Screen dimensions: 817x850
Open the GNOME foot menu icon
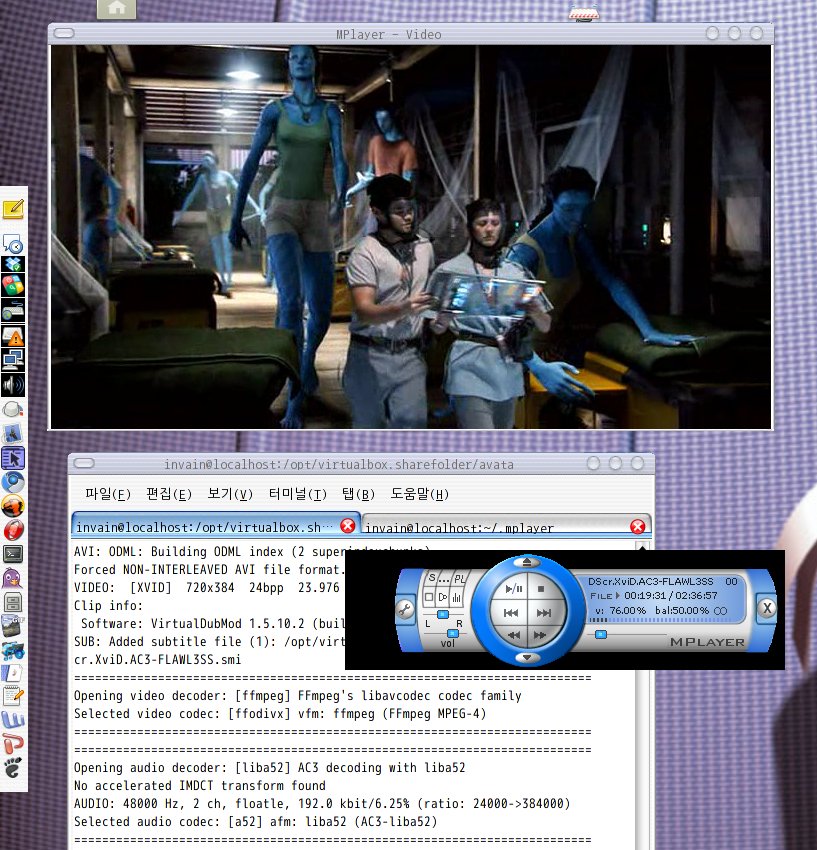[x=13, y=768]
